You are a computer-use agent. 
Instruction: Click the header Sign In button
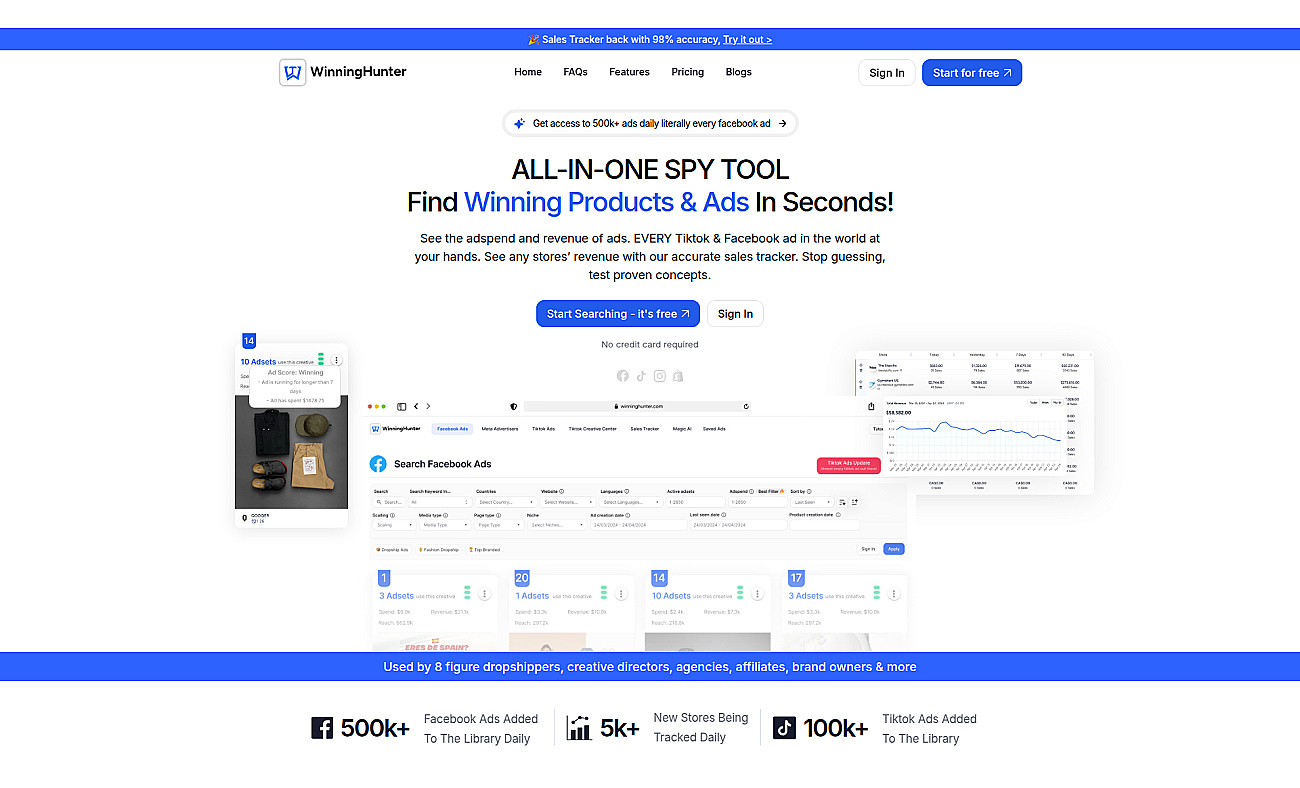click(x=887, y=73)
